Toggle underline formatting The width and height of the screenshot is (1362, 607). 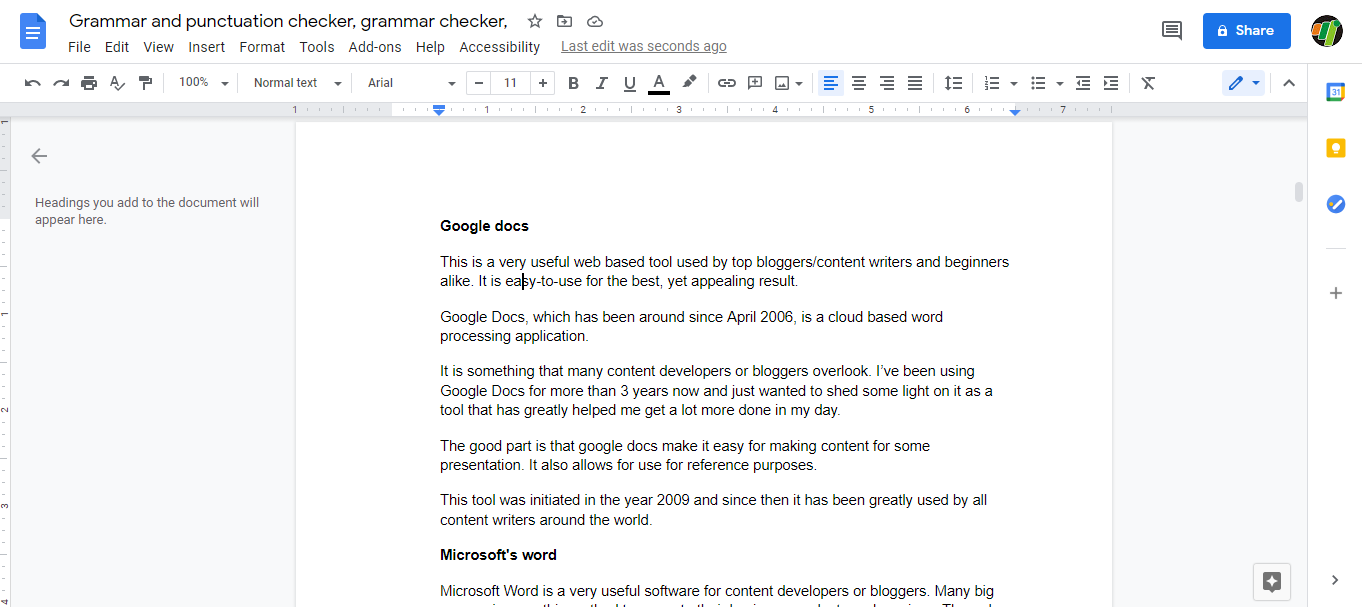click(x=629, y=83)
